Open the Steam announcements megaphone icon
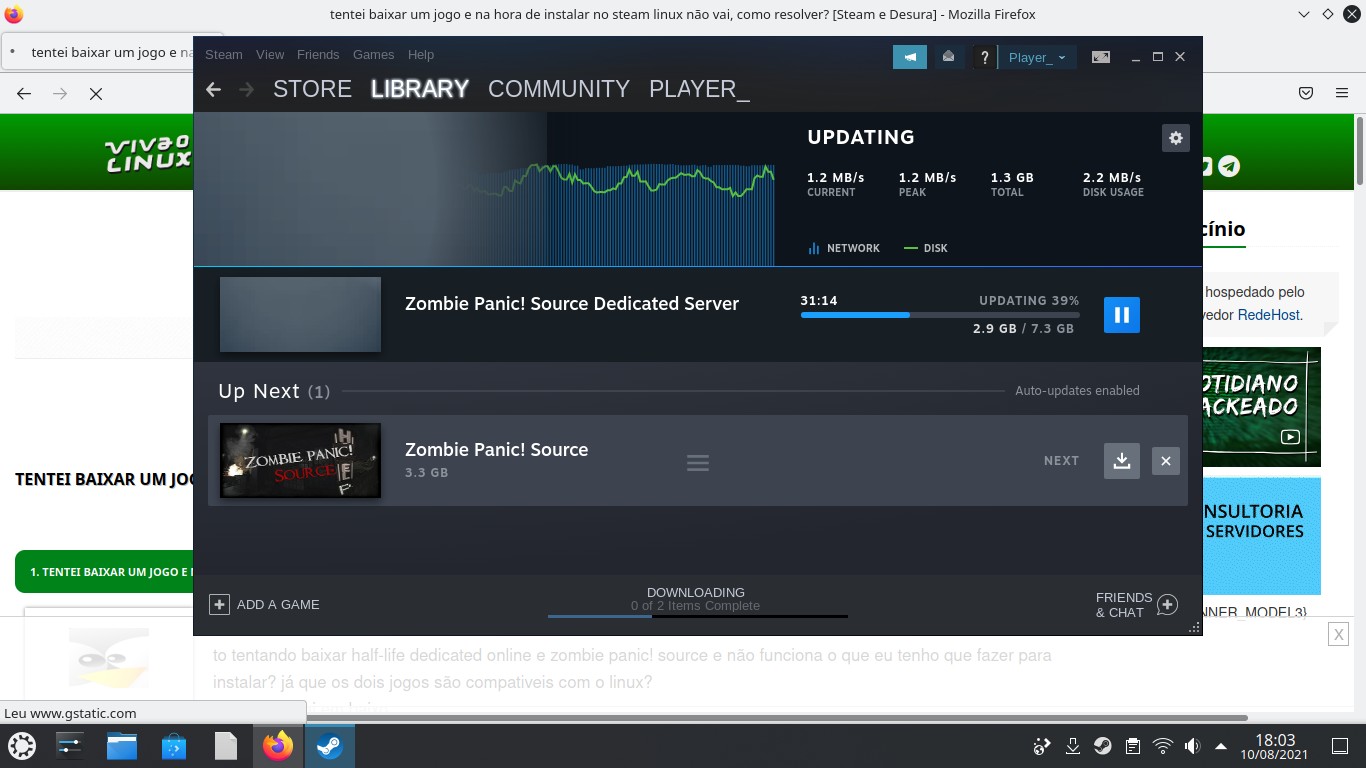The image size is (1366, 768). pos(910,57)
